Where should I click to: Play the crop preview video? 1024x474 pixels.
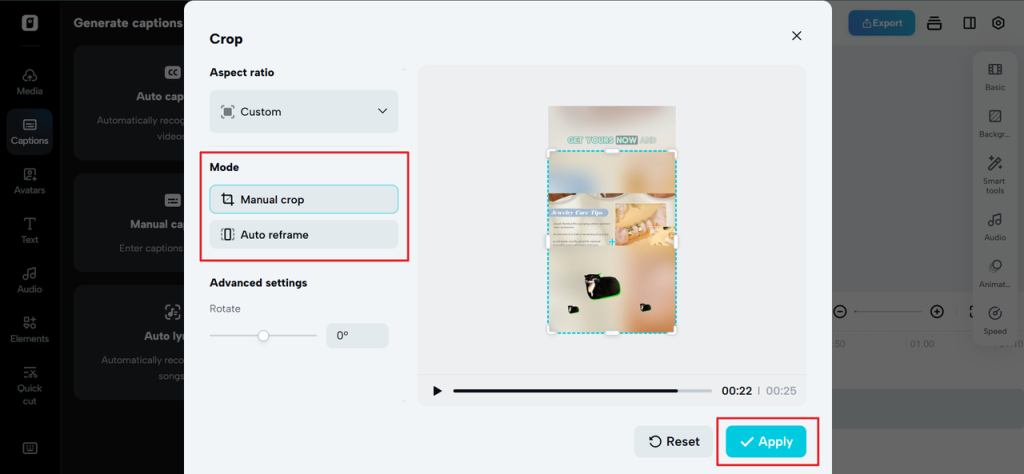pyautogui.click(x=437, y=391)
